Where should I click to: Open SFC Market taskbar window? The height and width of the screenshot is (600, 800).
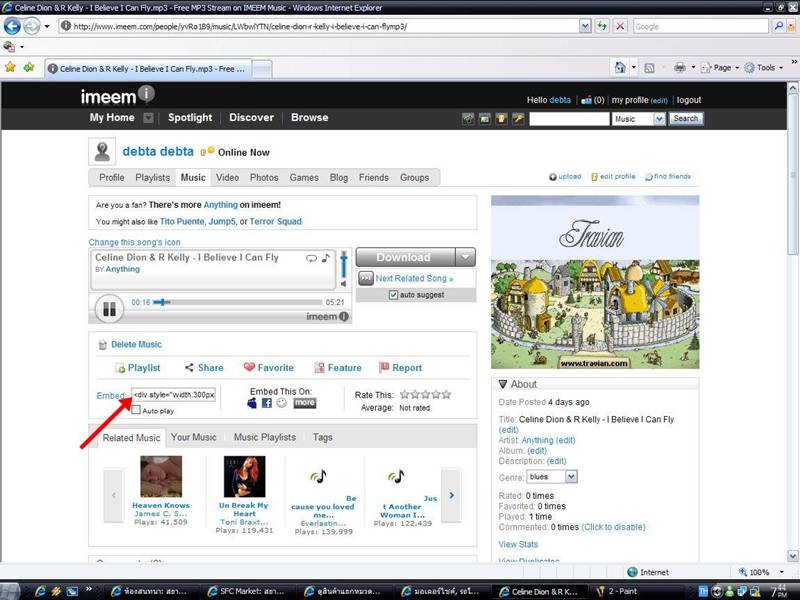tap(247, 591)
